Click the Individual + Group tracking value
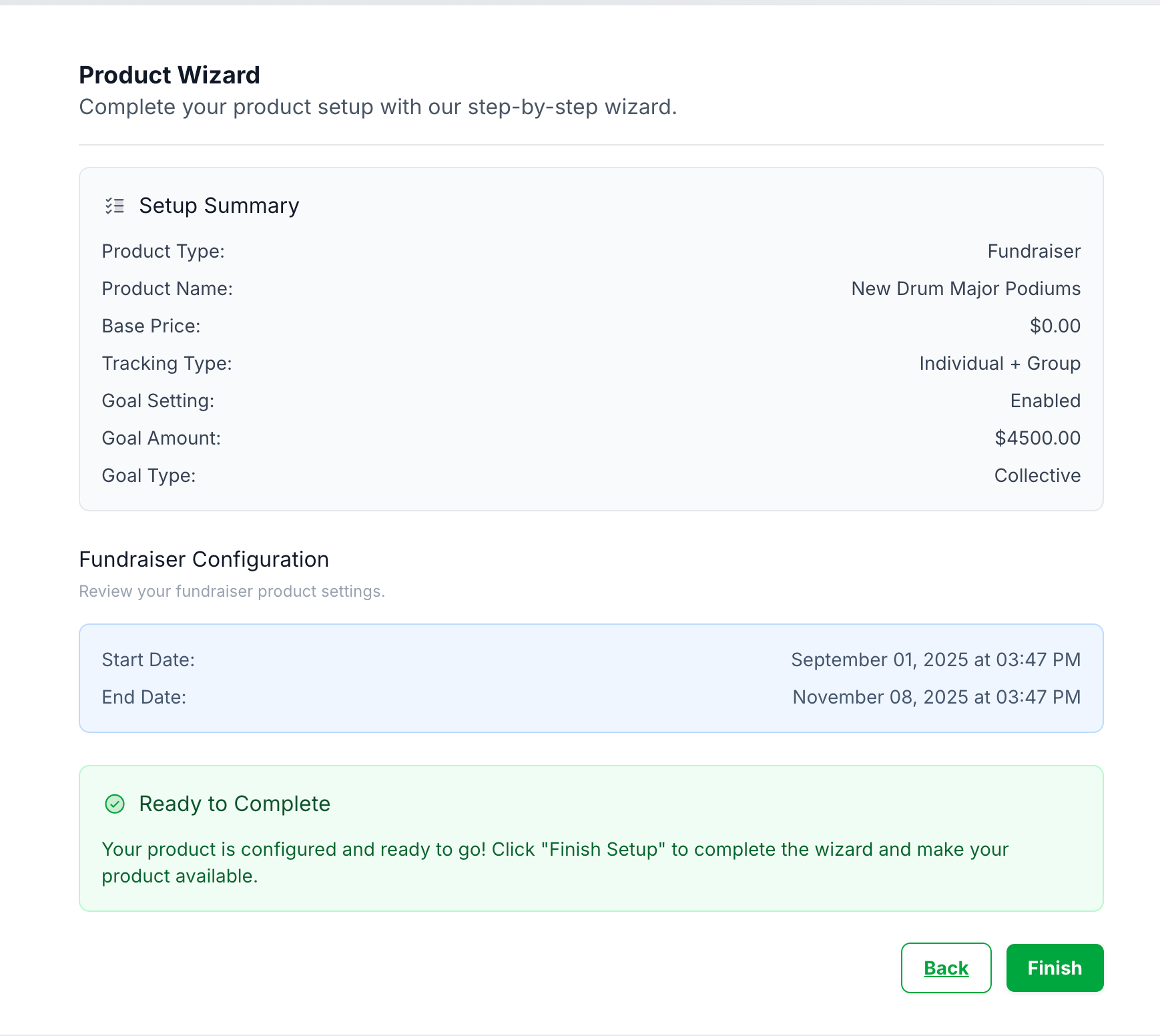The width and height of the screenshot is (1160, 1036). [x=999, y=363]
